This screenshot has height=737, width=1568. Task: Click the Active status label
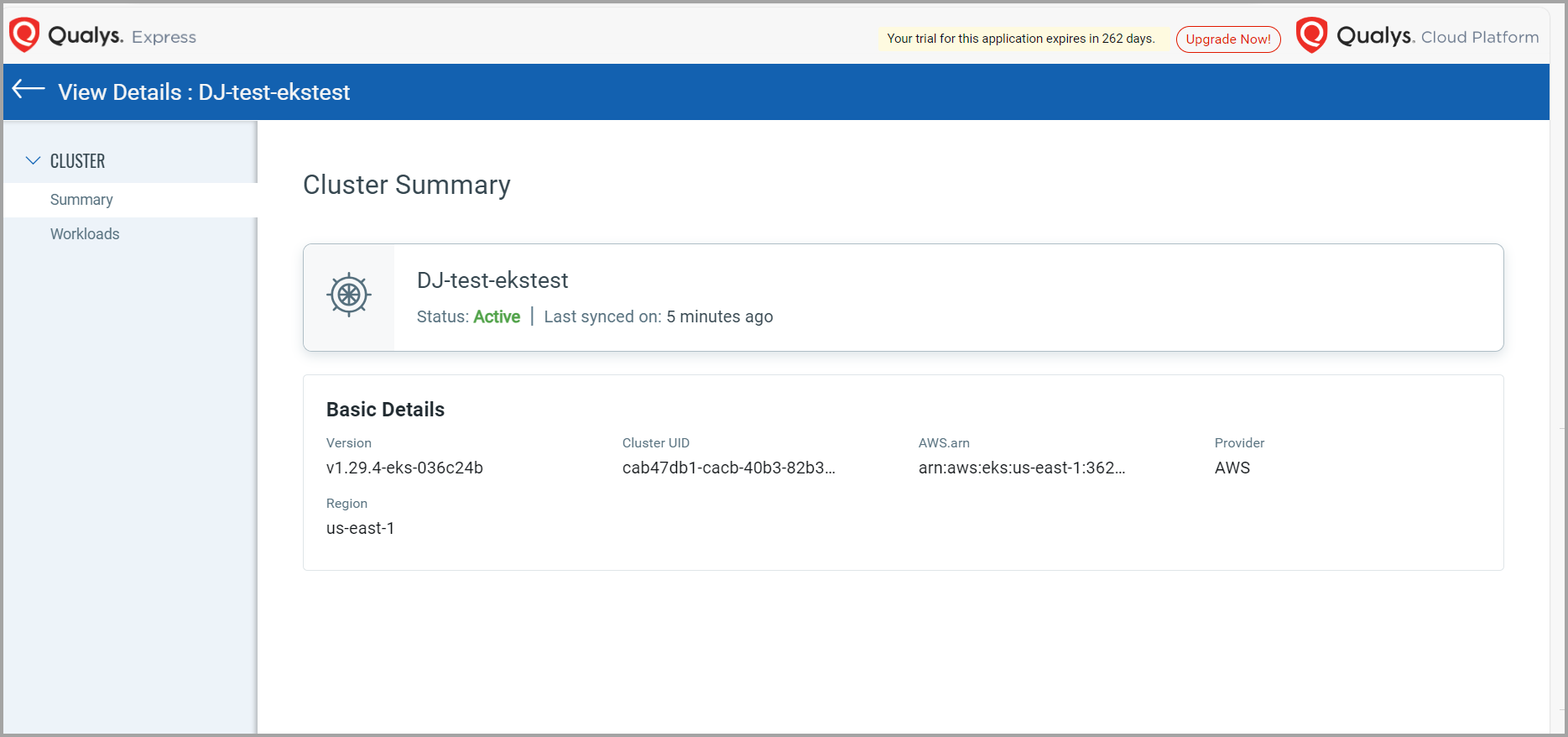pos(497,316)
